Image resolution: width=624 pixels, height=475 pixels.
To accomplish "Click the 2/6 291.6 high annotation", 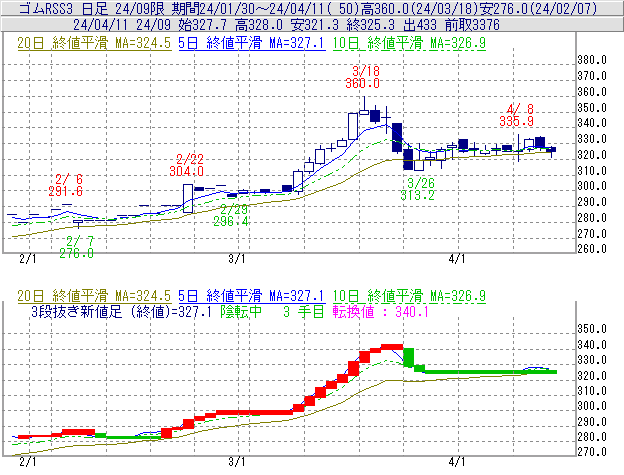I will click(66, 185).
